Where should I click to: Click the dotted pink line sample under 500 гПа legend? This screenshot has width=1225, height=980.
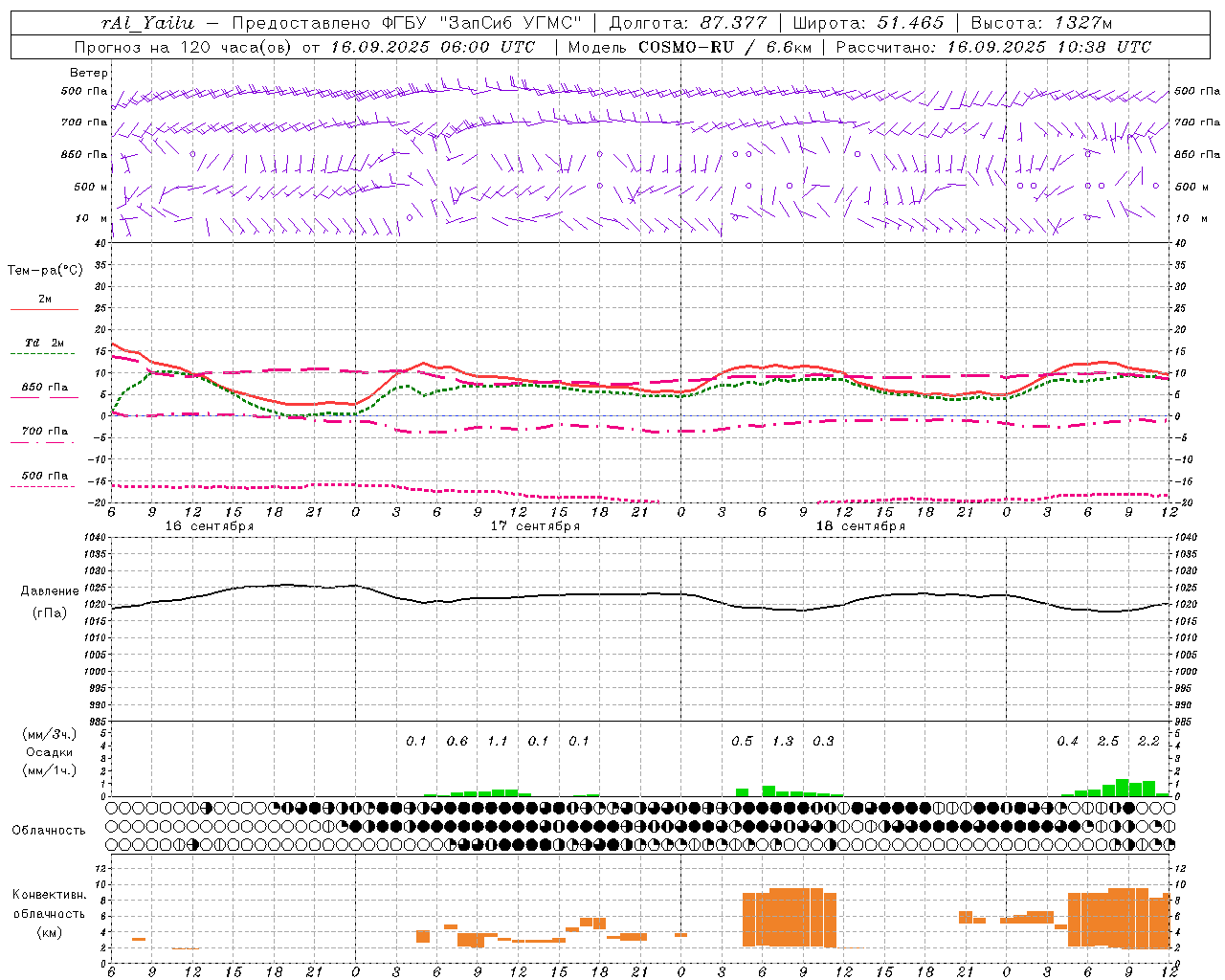(42, 486)
